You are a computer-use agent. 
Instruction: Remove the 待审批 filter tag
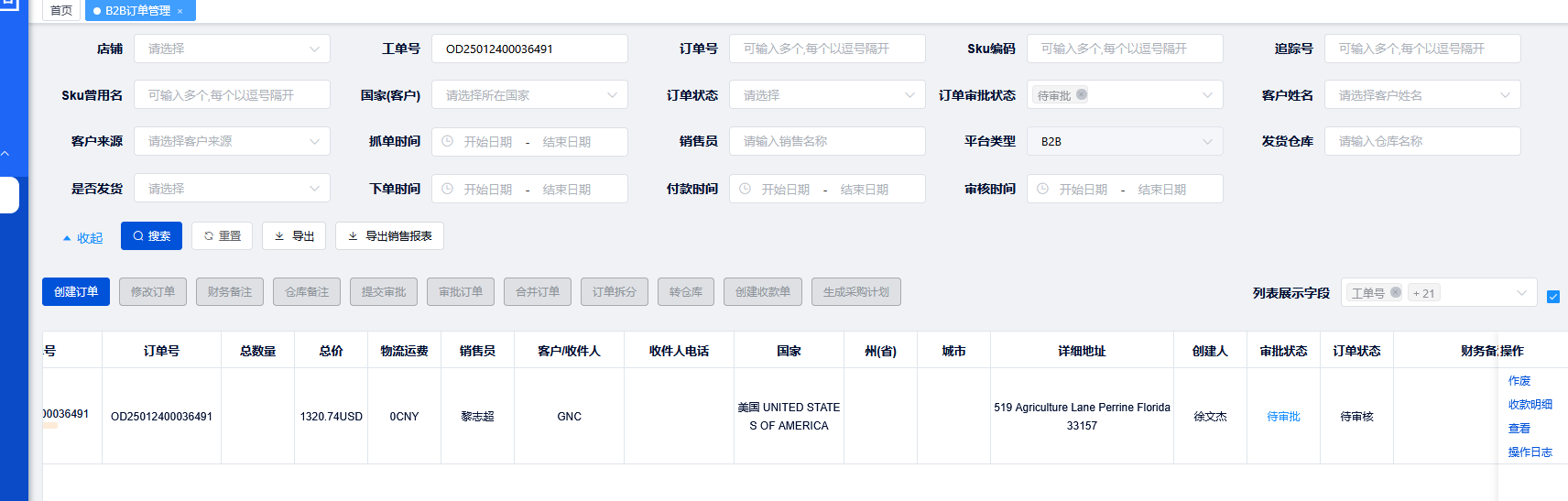[1082, 94]
